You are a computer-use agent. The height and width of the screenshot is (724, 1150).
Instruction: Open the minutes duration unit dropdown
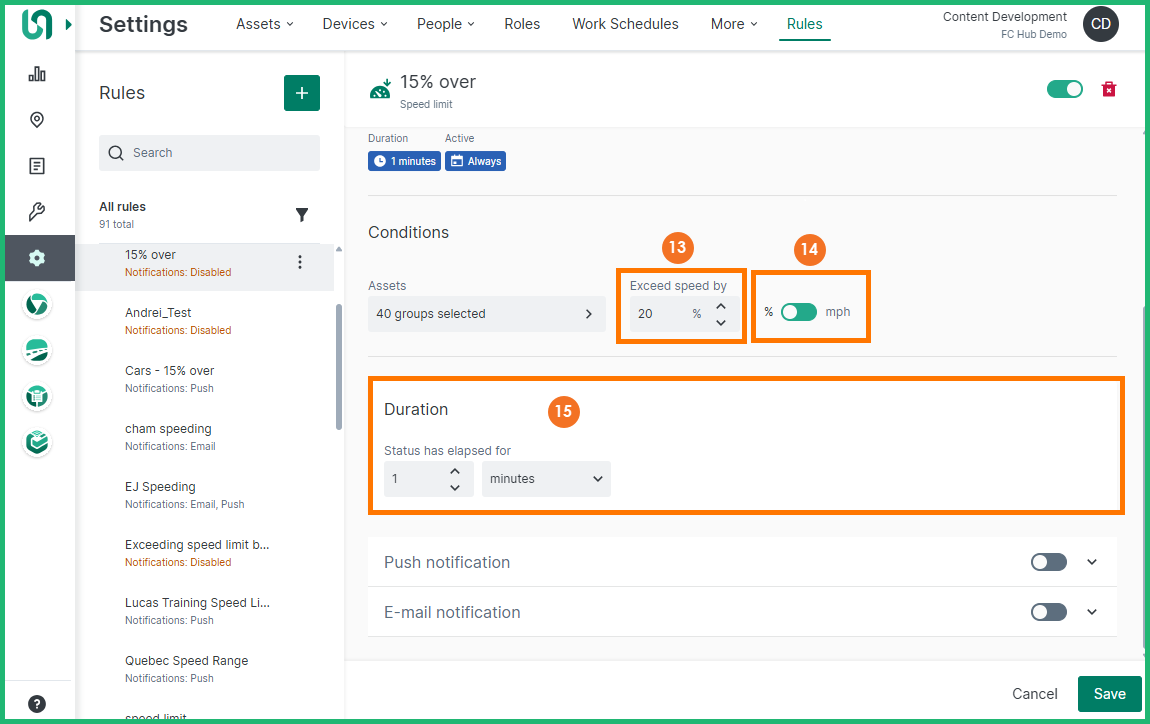(546, 479)
